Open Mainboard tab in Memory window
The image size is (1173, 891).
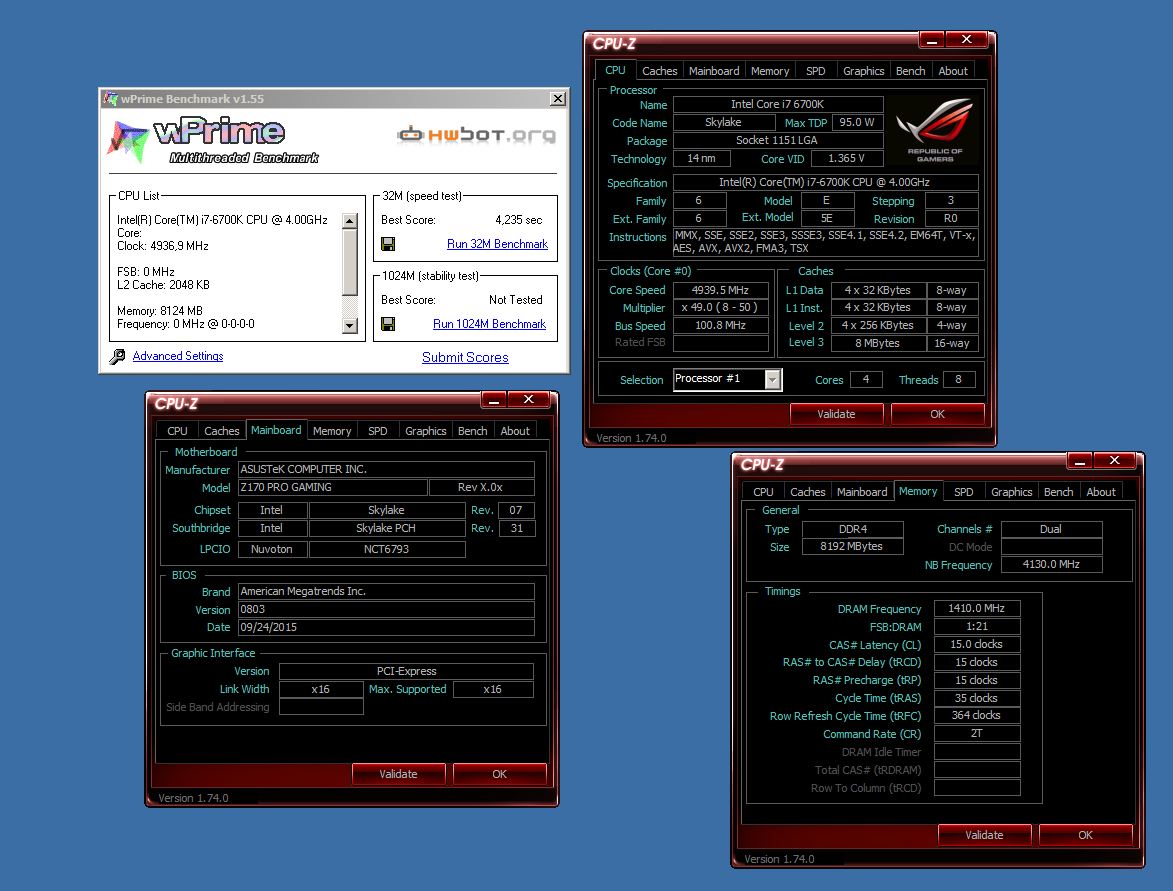pos(862,492)
